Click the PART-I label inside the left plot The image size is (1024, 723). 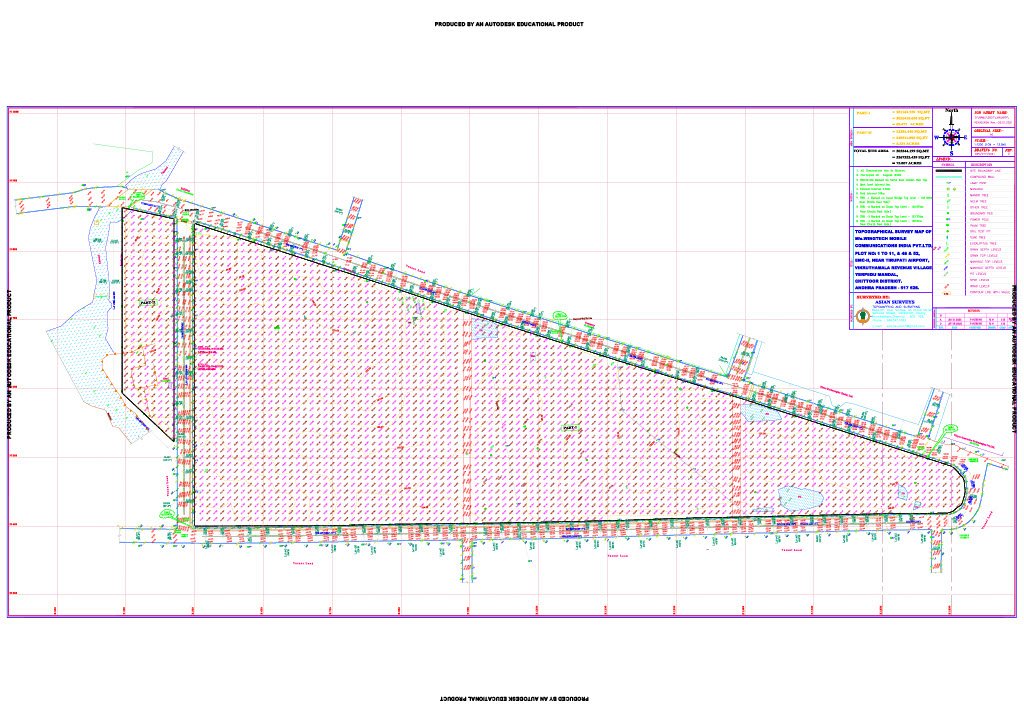click(148, 302)
